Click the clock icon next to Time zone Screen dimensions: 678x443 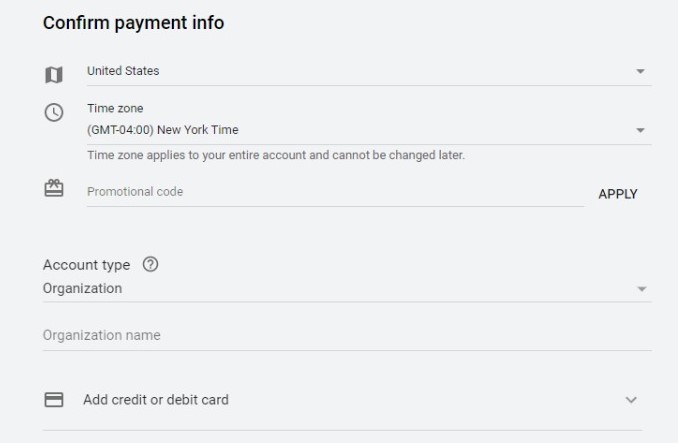54,113
